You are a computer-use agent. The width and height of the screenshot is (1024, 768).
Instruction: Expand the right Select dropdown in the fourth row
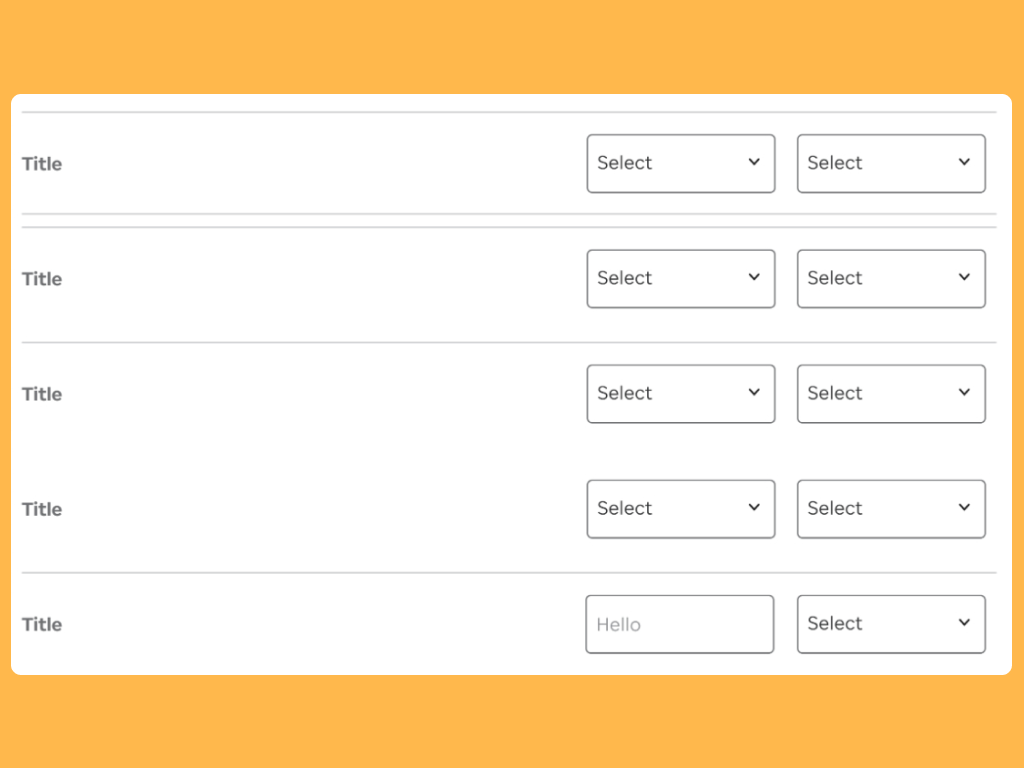tap(890, 508)
